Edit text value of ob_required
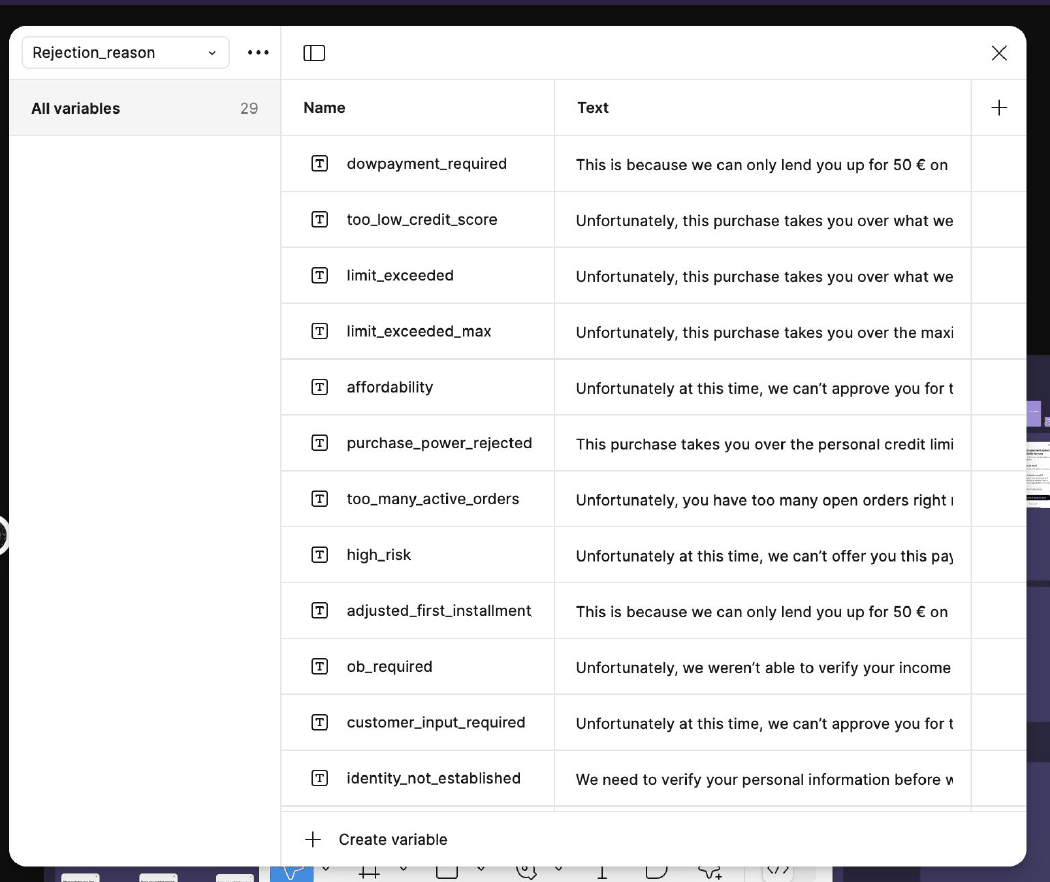The height and width of the screenshot is (882, 1050). 763,667
